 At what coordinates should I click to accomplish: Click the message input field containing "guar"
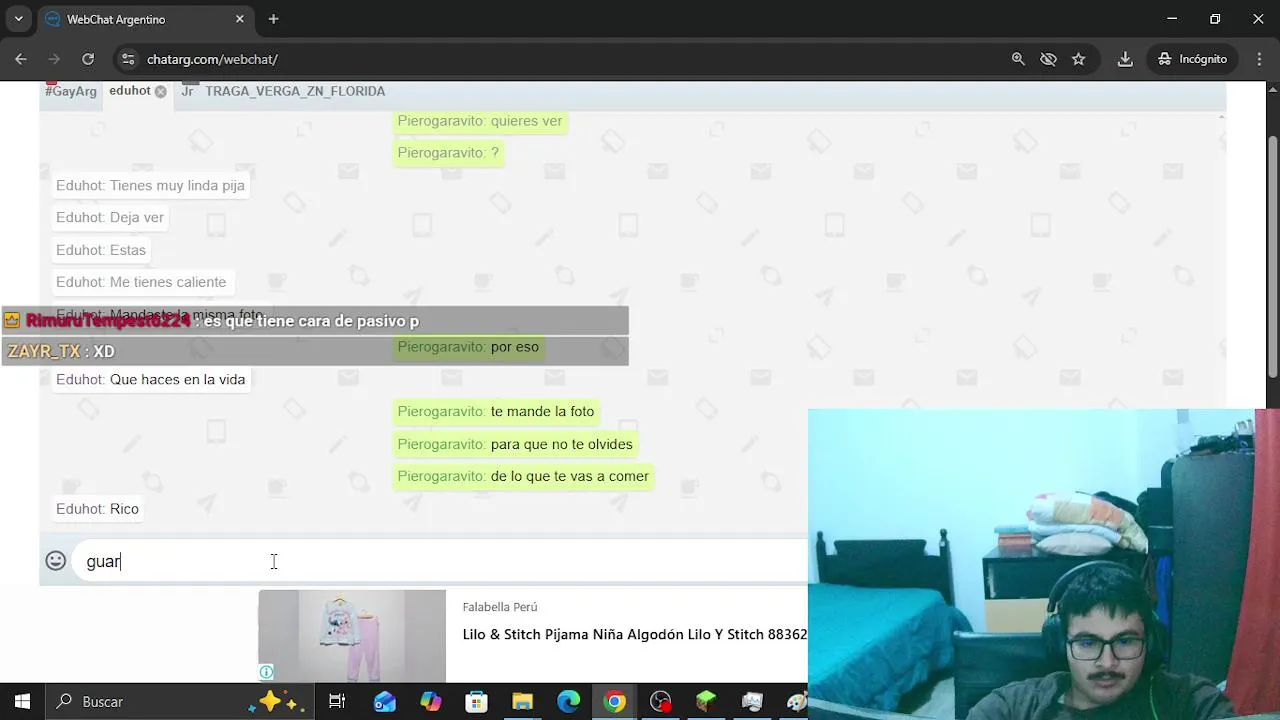(440, 561)
